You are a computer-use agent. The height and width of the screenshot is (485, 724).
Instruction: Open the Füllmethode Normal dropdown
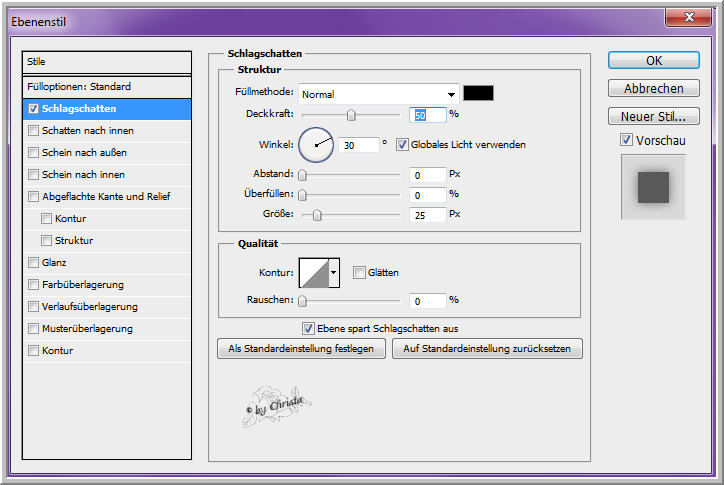378,94
